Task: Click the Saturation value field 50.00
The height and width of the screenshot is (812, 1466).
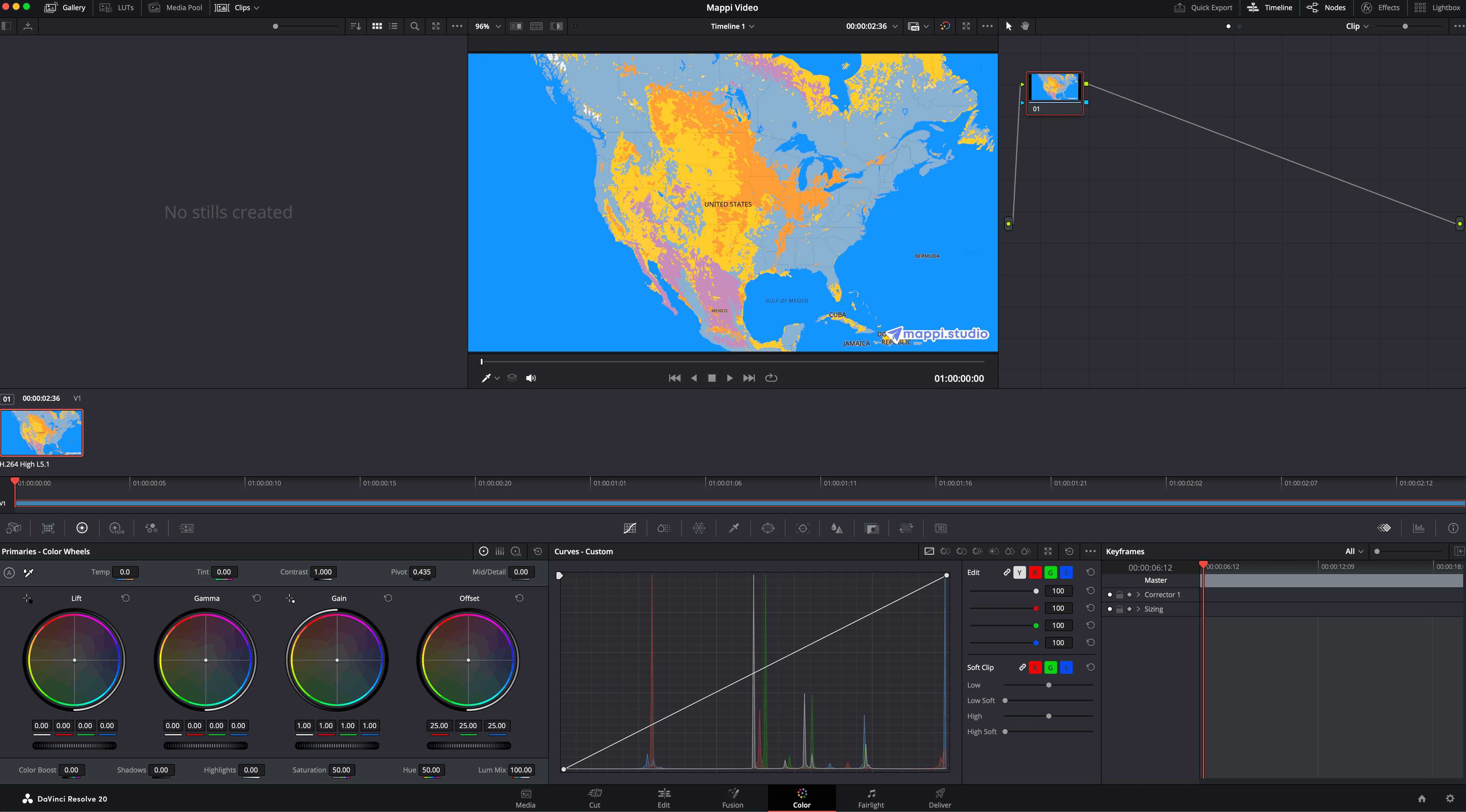Action: pyautogui.click(x=341, y=770)
